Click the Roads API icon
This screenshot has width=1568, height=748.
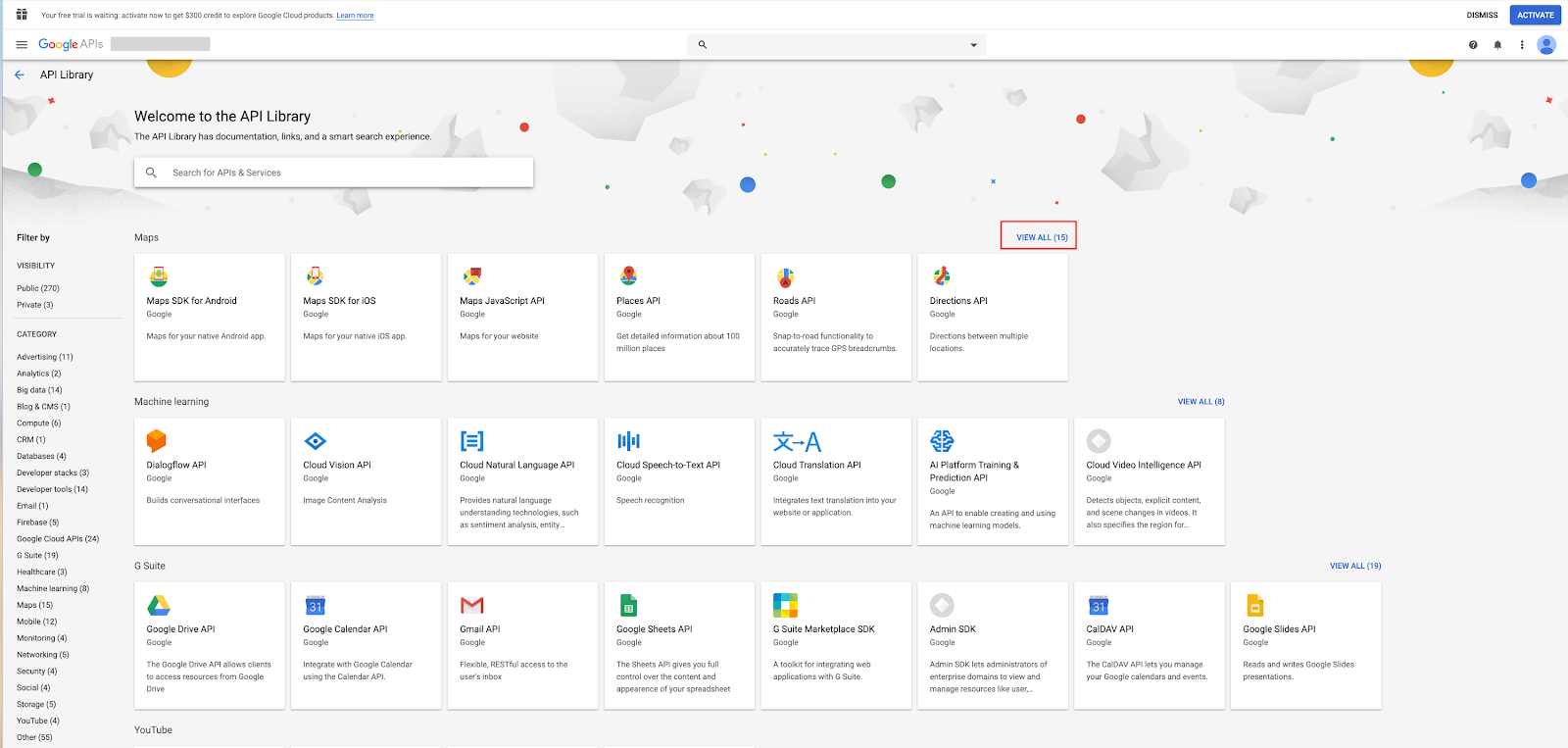pyautogui.click(x=785, y=276)
